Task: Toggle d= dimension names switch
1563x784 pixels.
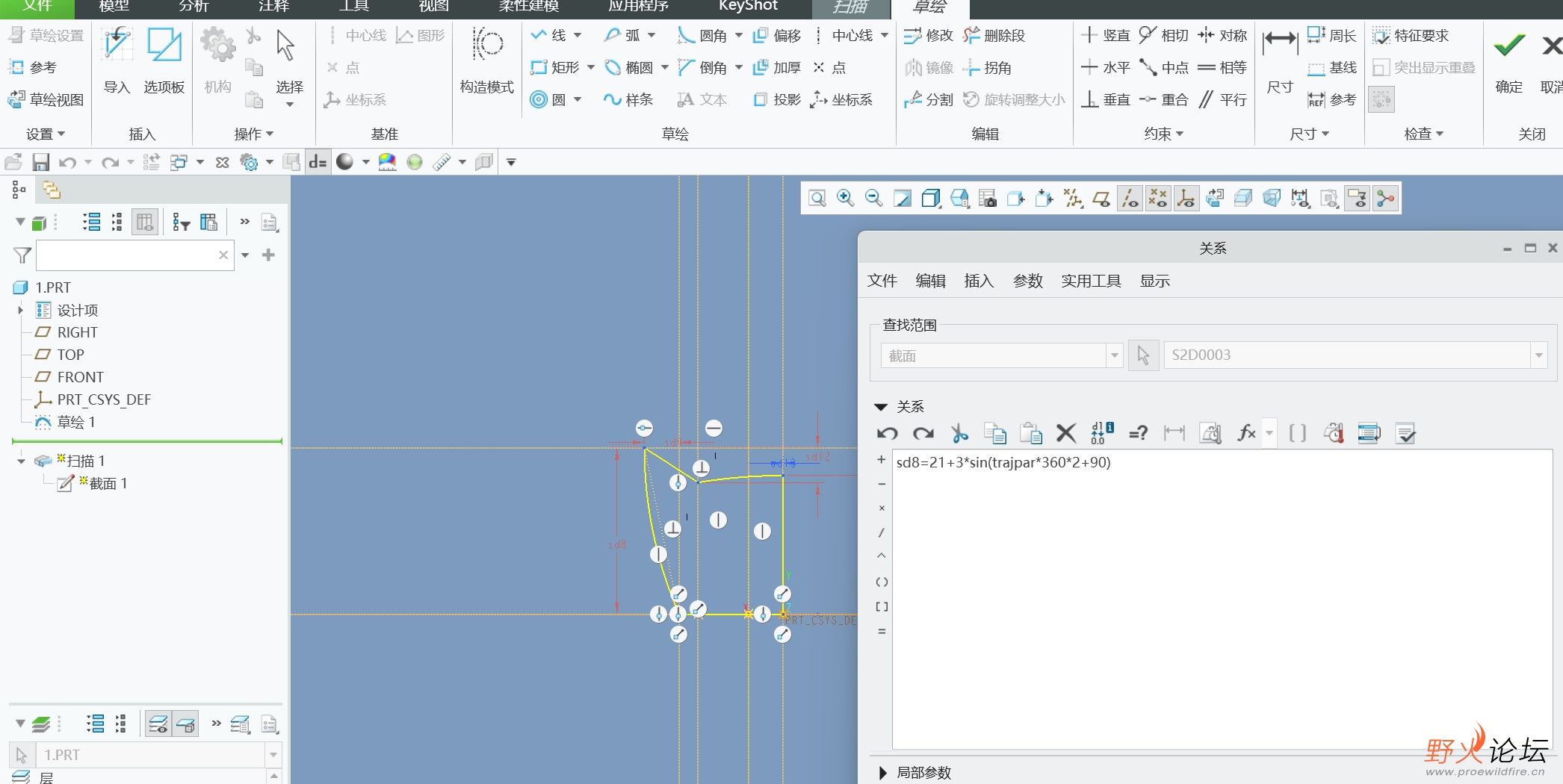Action: (x=318, y=162)
